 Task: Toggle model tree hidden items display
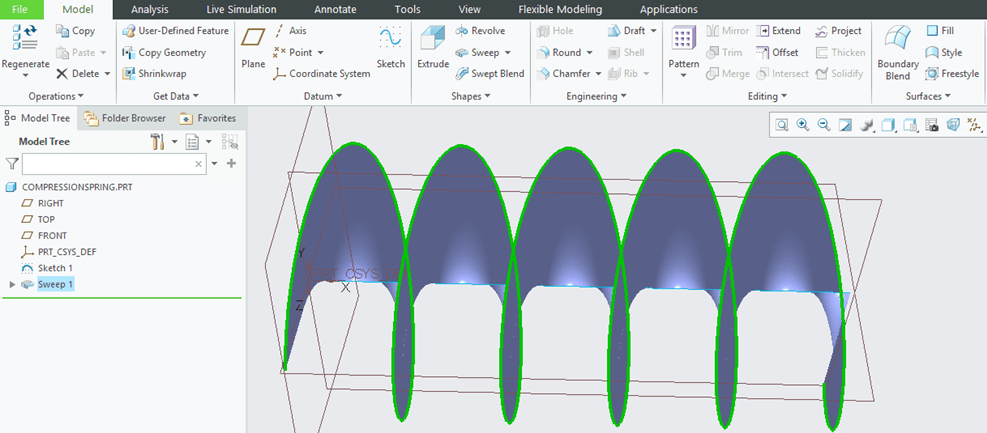point(230,142)
